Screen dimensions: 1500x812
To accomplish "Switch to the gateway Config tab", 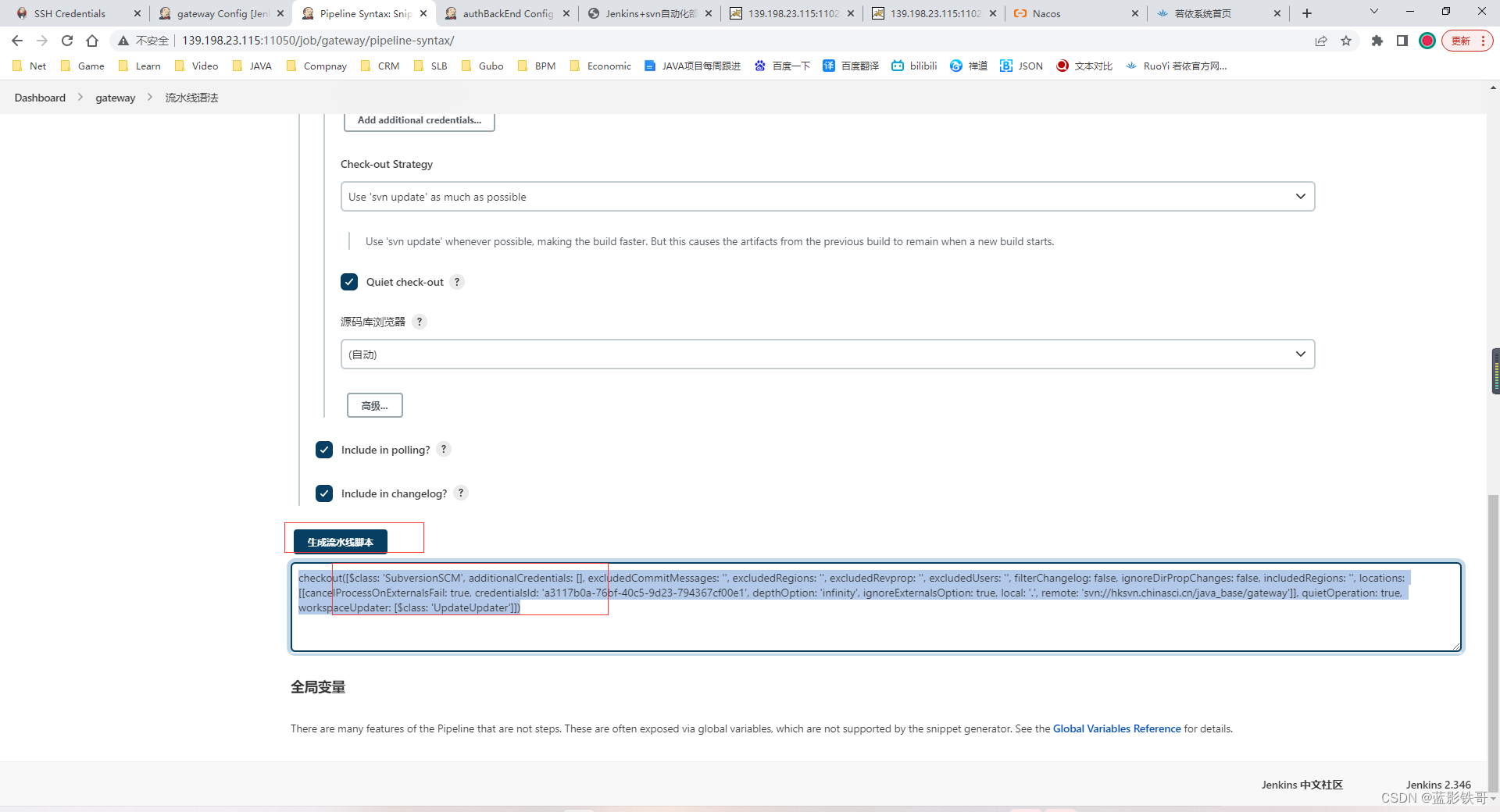I will click(x=222, y=13).
